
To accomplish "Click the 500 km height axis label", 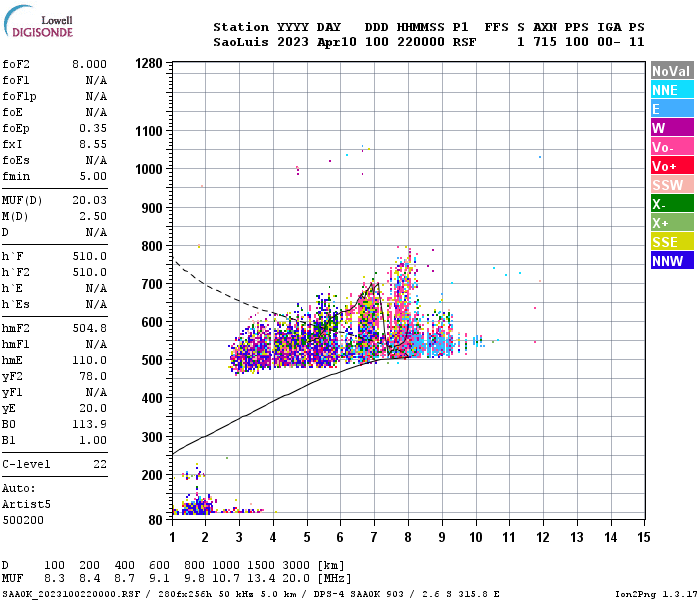I will 152,360.
